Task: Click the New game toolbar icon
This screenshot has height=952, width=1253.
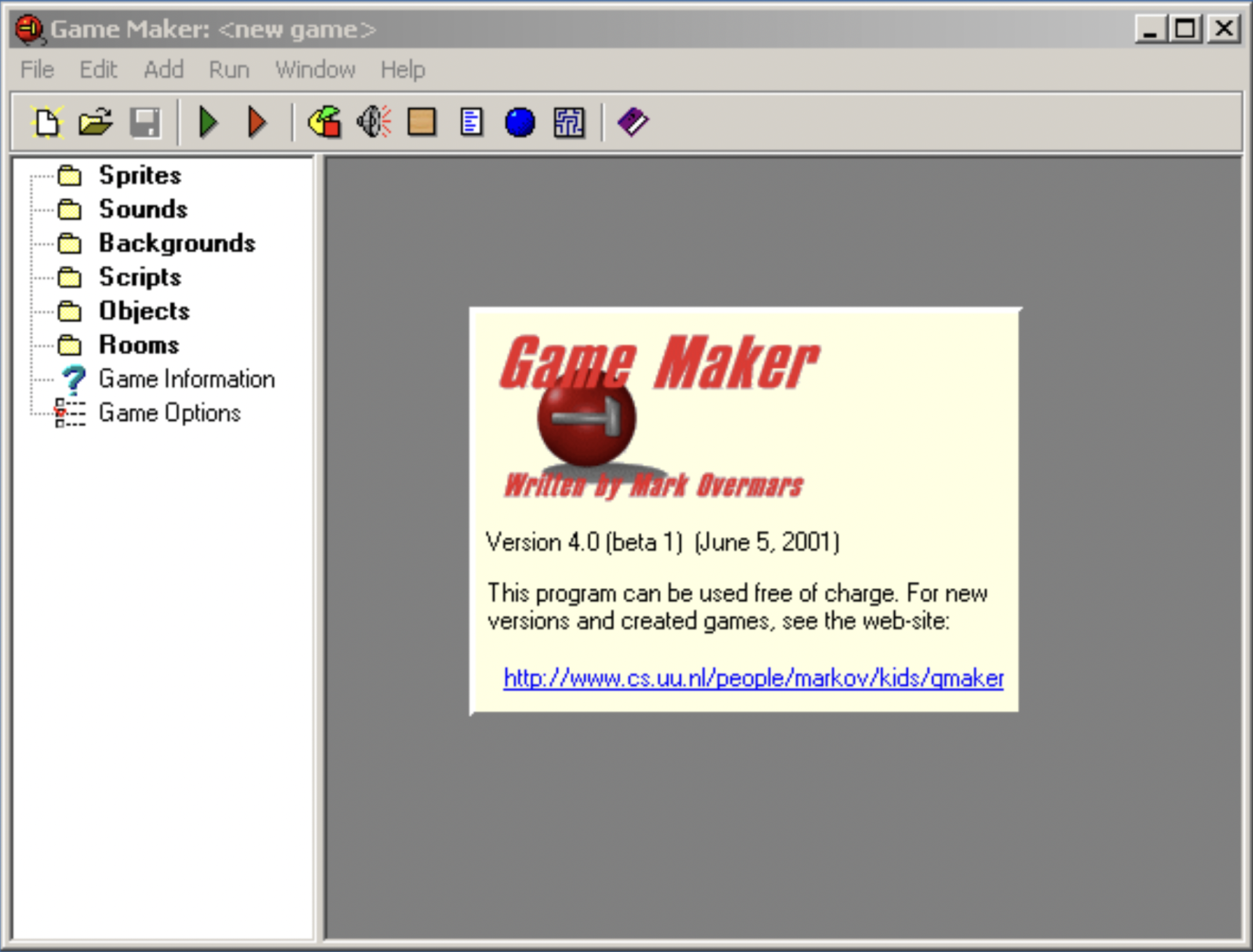Action: tap(47, 122)
